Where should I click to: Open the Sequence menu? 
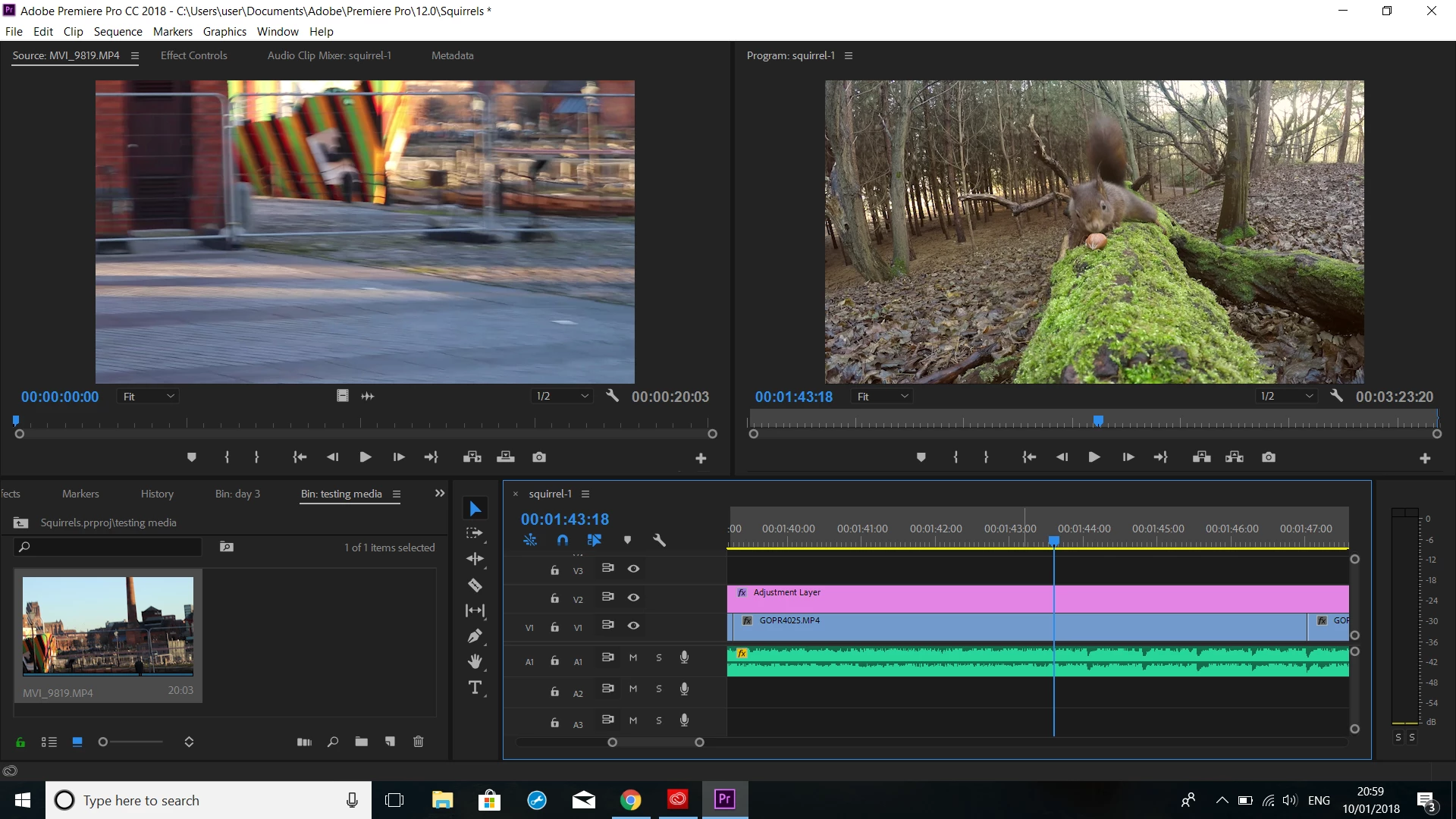(118, 31)
